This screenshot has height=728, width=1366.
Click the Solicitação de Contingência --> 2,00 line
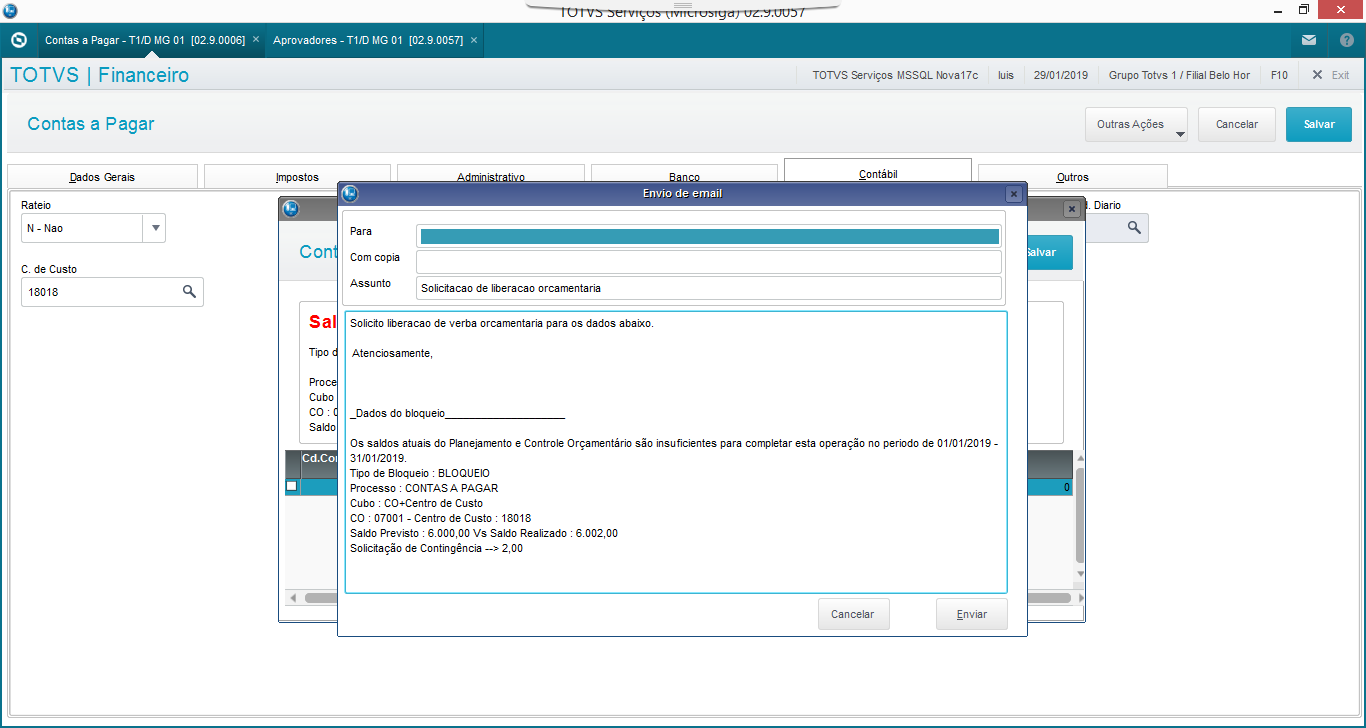tap(436, 548)
